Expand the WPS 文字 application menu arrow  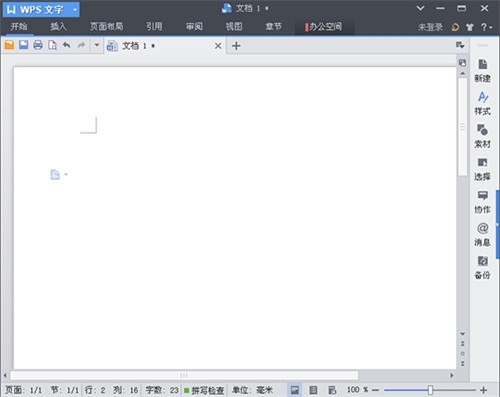[75, 10]
